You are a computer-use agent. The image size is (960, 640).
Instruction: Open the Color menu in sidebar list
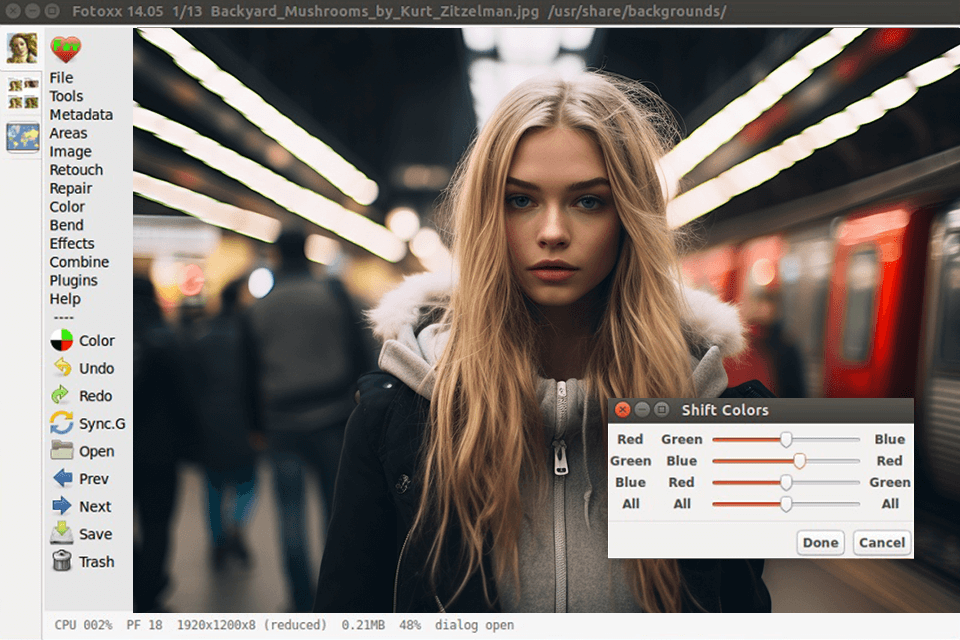pyautogui.click(x=67, y=206)
